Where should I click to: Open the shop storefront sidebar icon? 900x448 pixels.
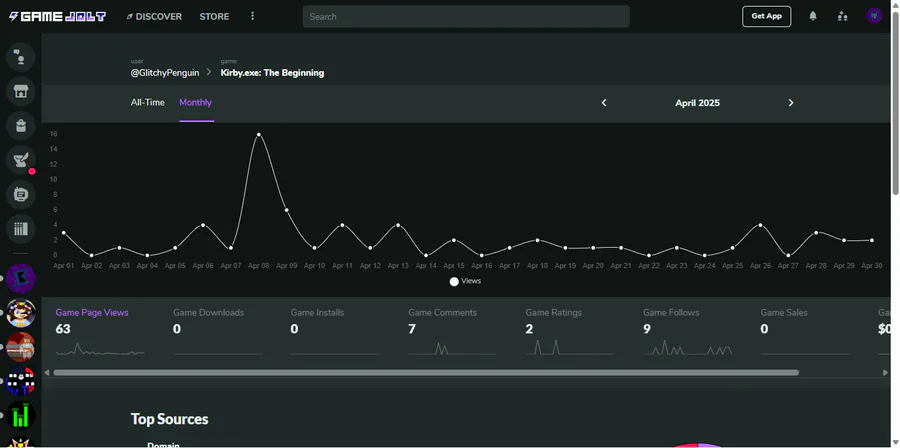point(21,91)
